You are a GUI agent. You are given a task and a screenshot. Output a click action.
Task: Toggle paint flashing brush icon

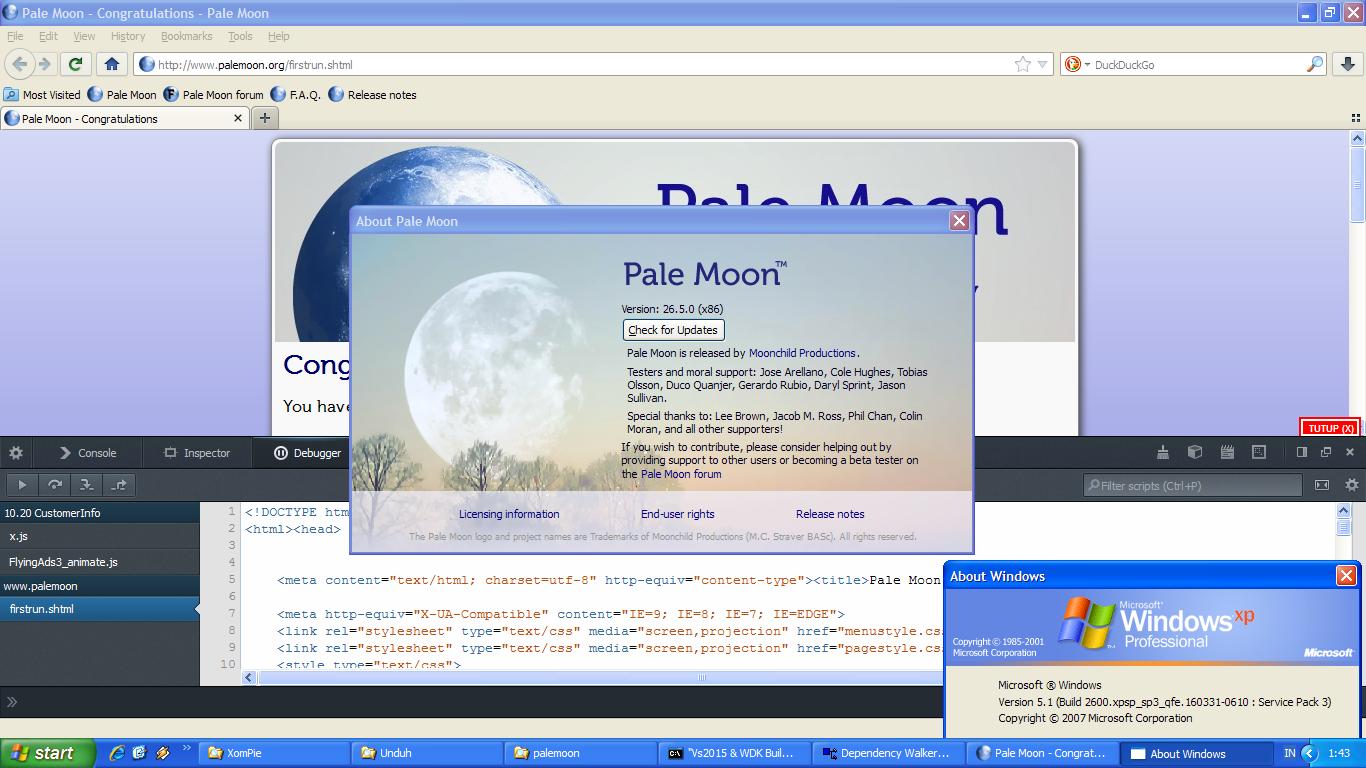1163,452
